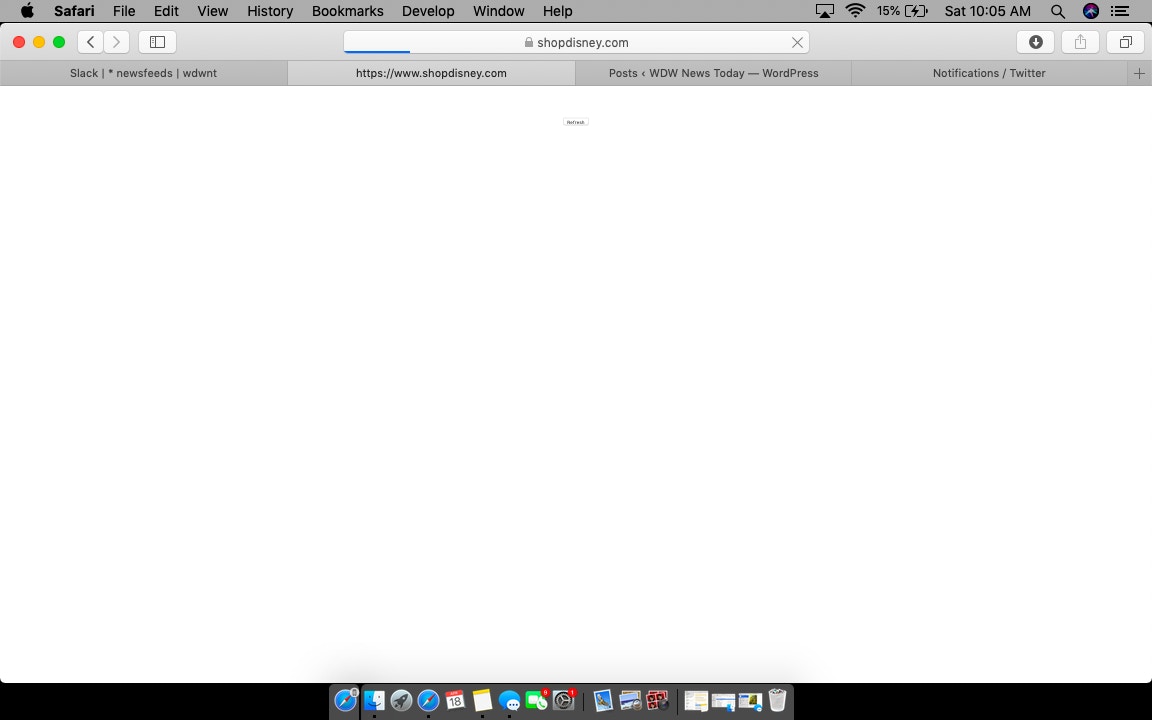Open the File menu

(x=123, y=11)
